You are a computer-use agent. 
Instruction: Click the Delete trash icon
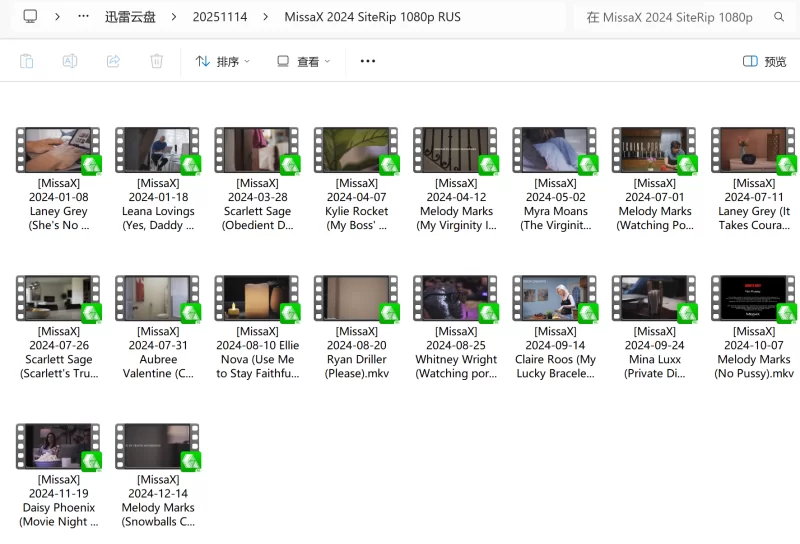(x=157, y=61)
